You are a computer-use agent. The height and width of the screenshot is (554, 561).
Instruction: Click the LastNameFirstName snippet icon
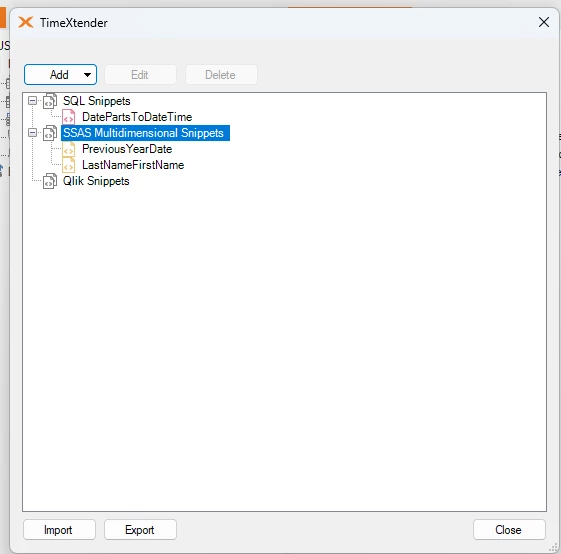(x=68, y=165)
